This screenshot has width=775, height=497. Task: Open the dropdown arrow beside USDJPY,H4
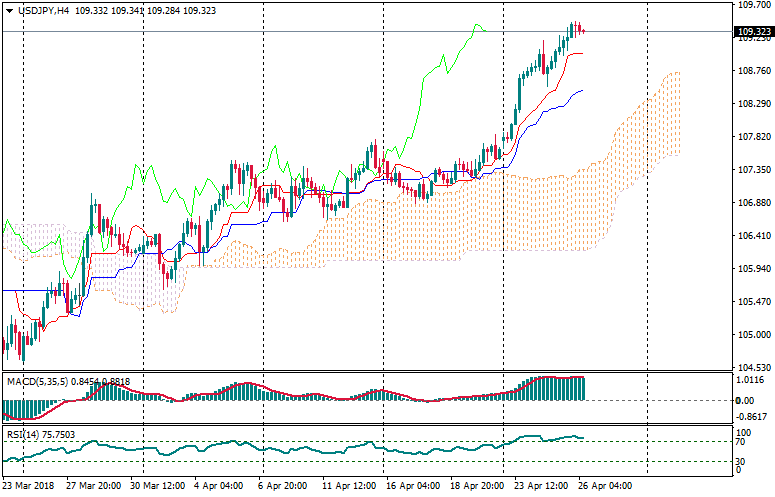tap(9, 10)
